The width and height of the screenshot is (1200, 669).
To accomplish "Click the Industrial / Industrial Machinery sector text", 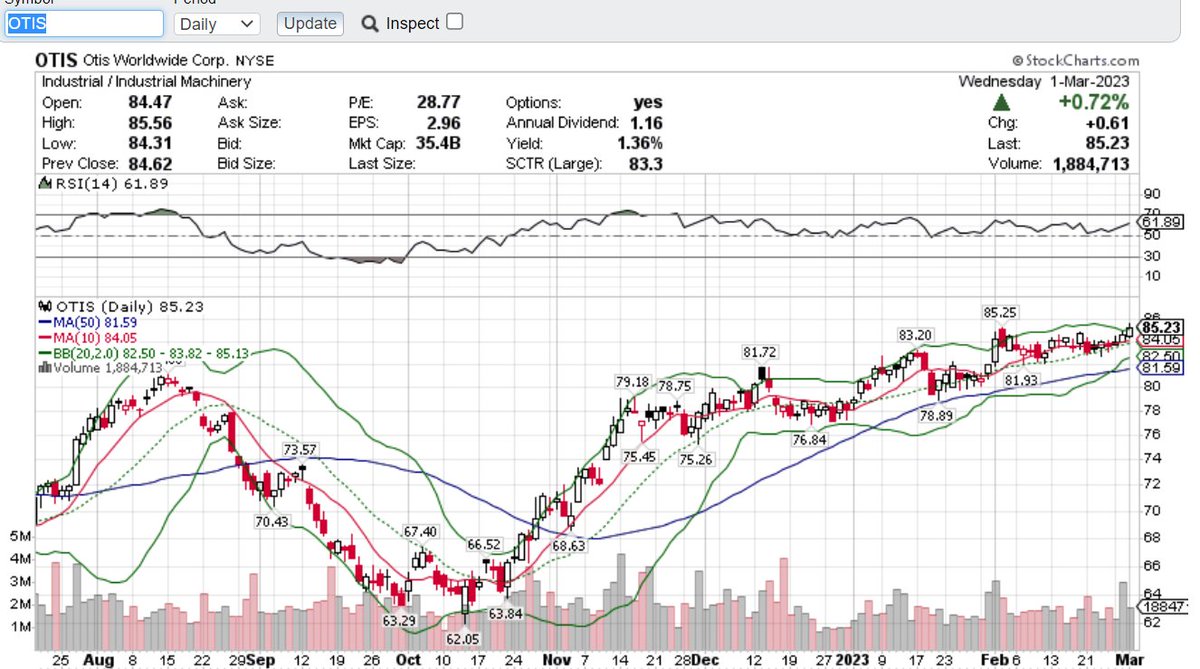I will (x=147, y=81).
